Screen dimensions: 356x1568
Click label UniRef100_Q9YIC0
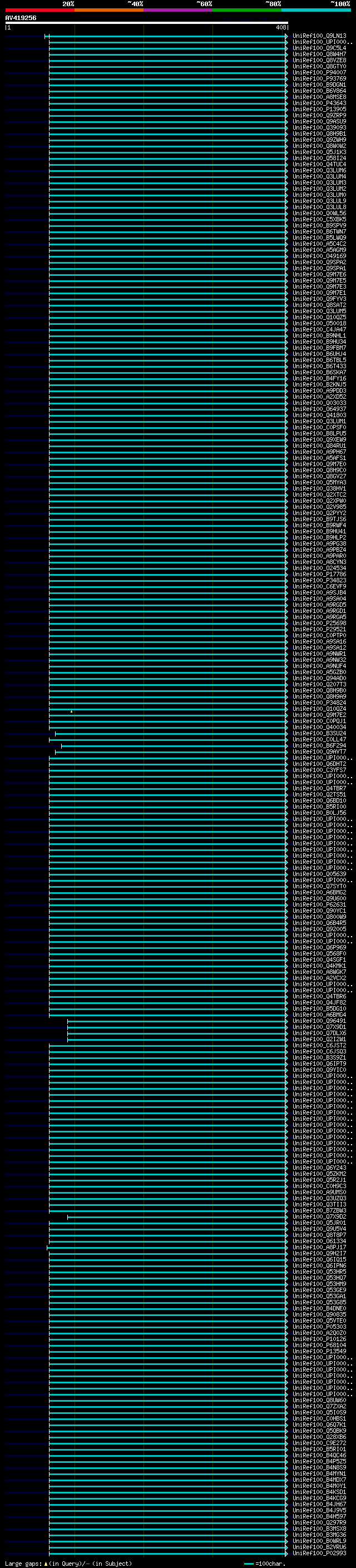[319, 1070]
